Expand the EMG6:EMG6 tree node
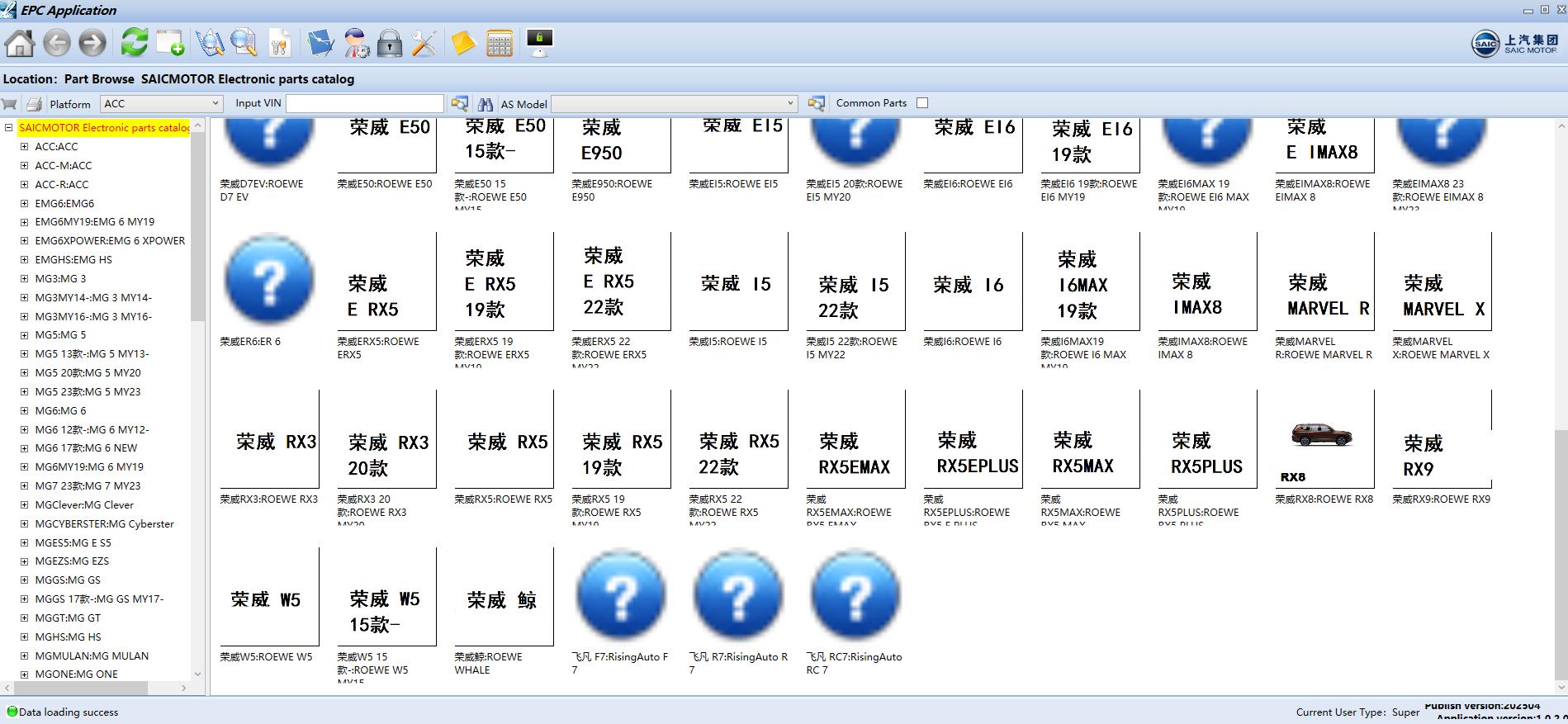The image size is (1568, 724). [25, 203]
